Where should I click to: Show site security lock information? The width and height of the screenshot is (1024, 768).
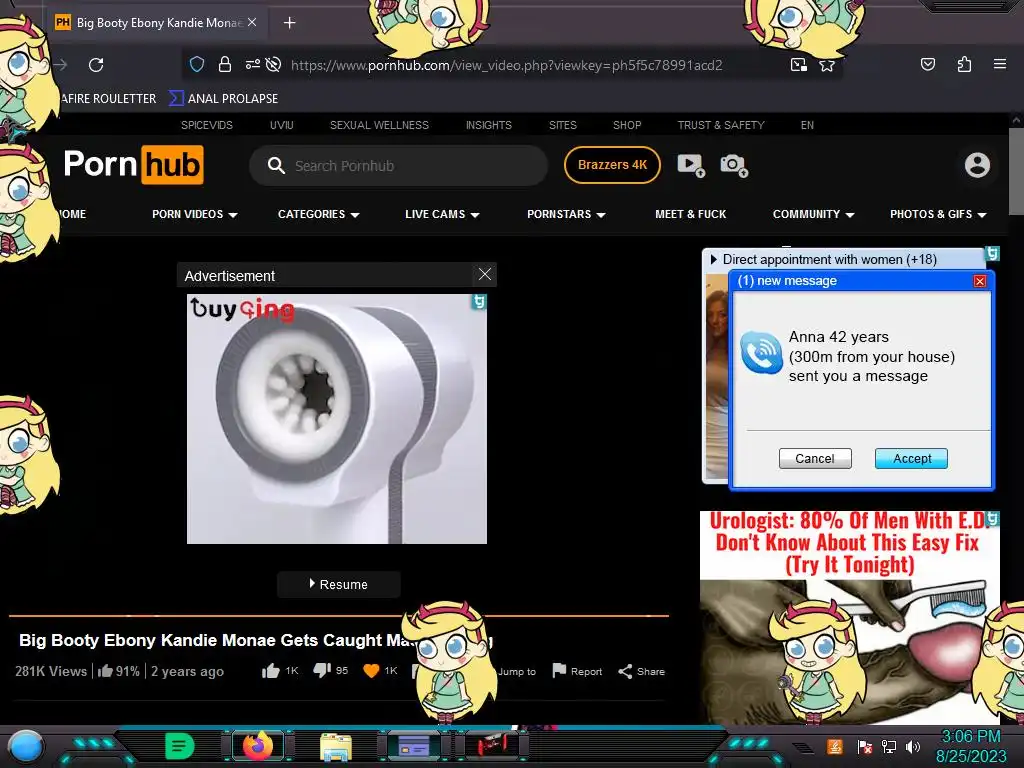point(225,64)
